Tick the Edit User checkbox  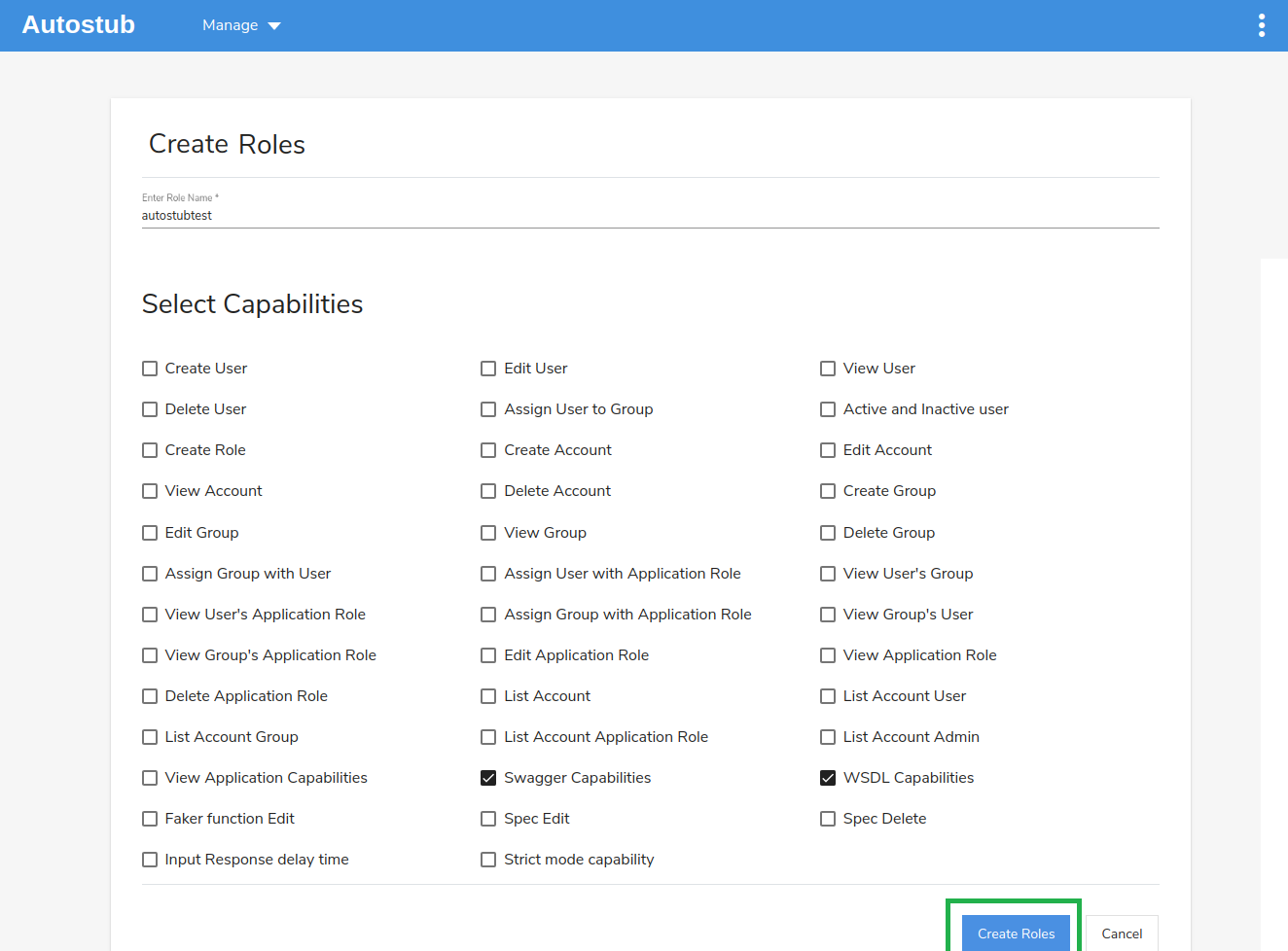click(x=488, y=369)
